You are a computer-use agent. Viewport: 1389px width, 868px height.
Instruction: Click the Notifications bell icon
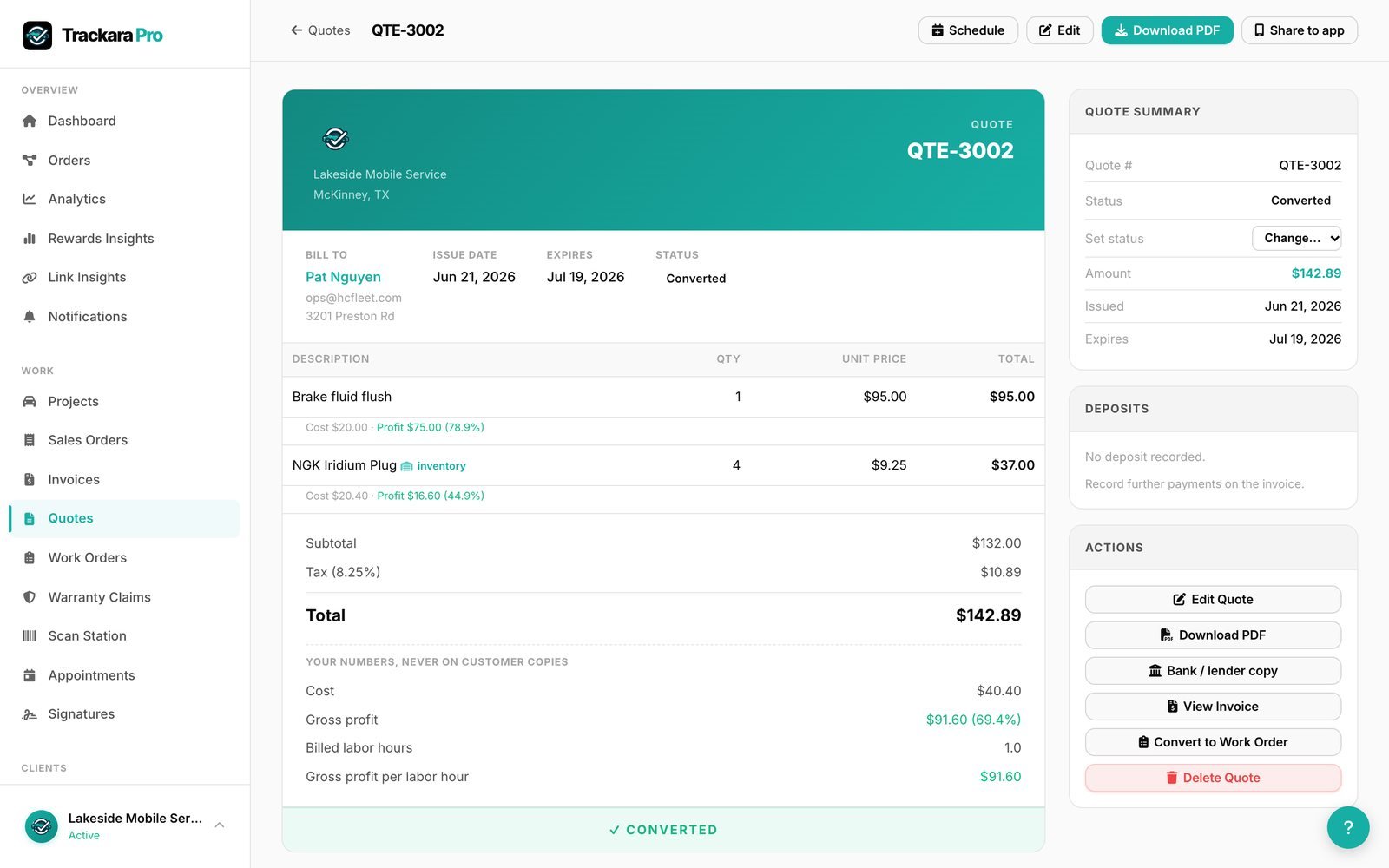[30, 316]
